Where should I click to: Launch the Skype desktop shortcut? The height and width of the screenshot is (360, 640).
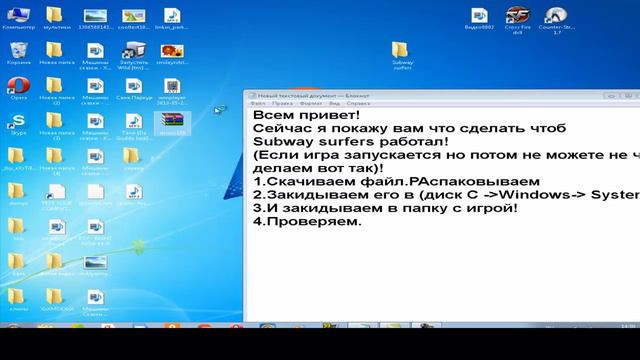[18, 124]
